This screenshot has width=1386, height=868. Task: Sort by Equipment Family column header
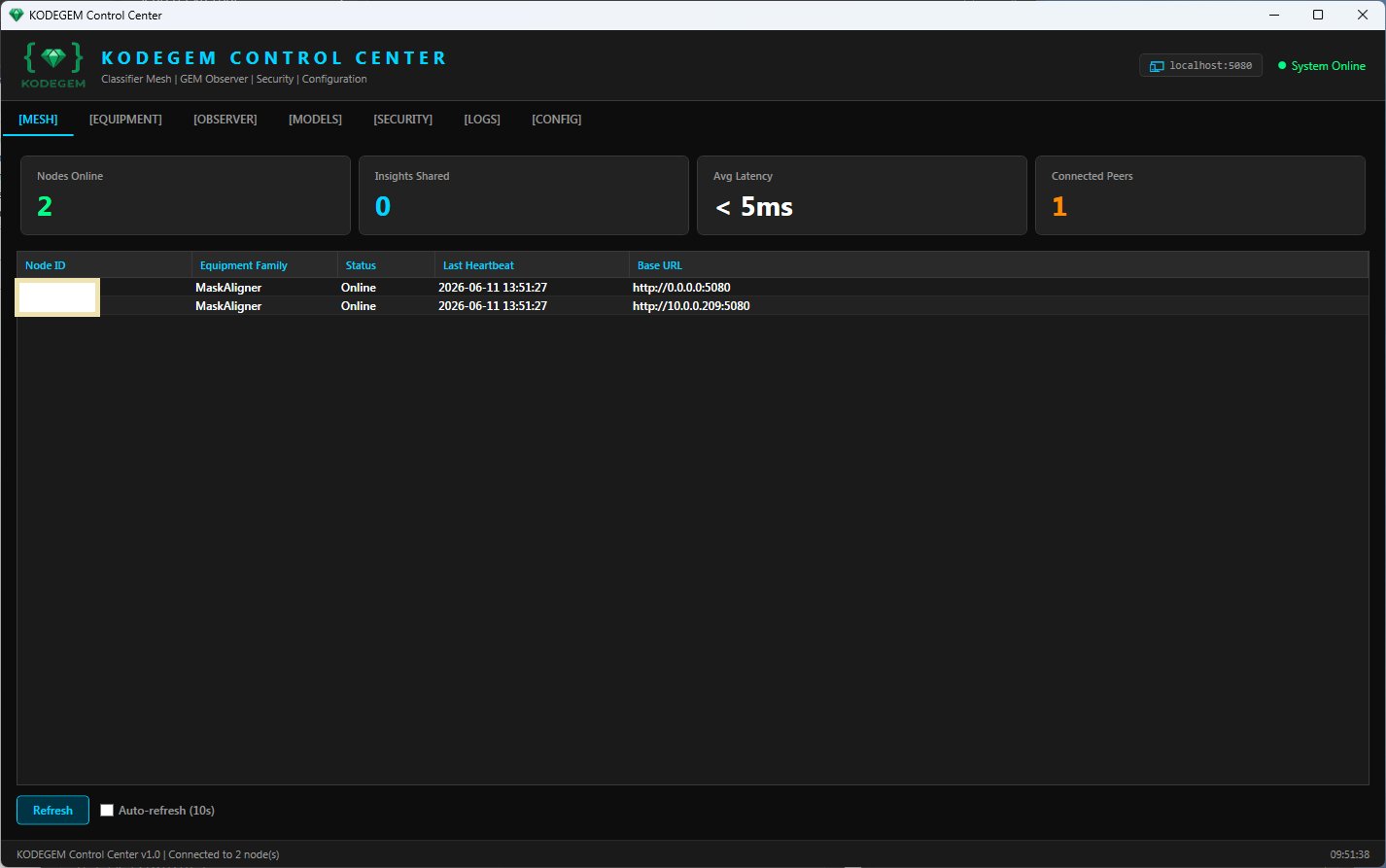[x=264, y=265]
